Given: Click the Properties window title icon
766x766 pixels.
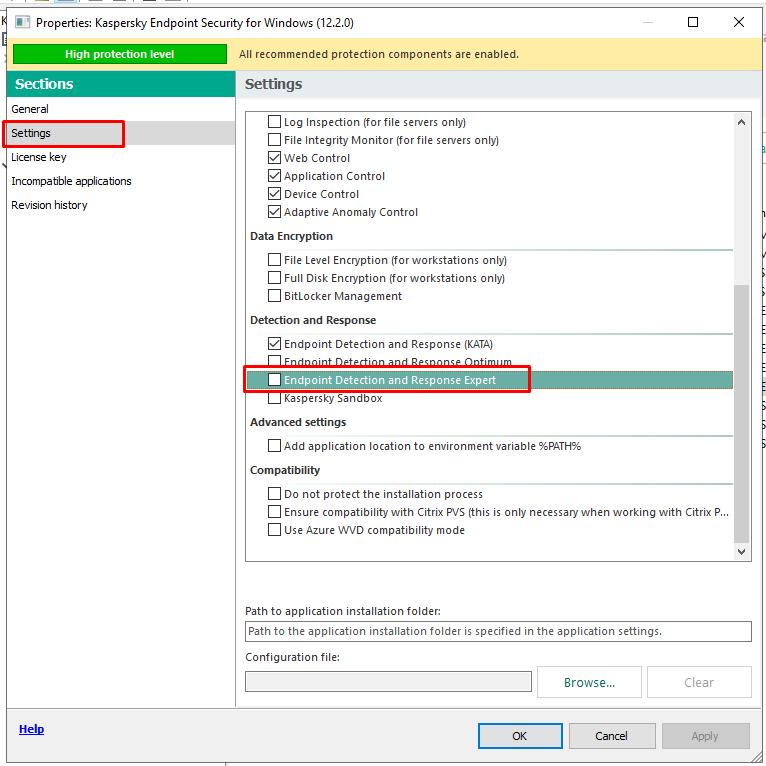Looking at the screenshot, I should coord(22,22).
